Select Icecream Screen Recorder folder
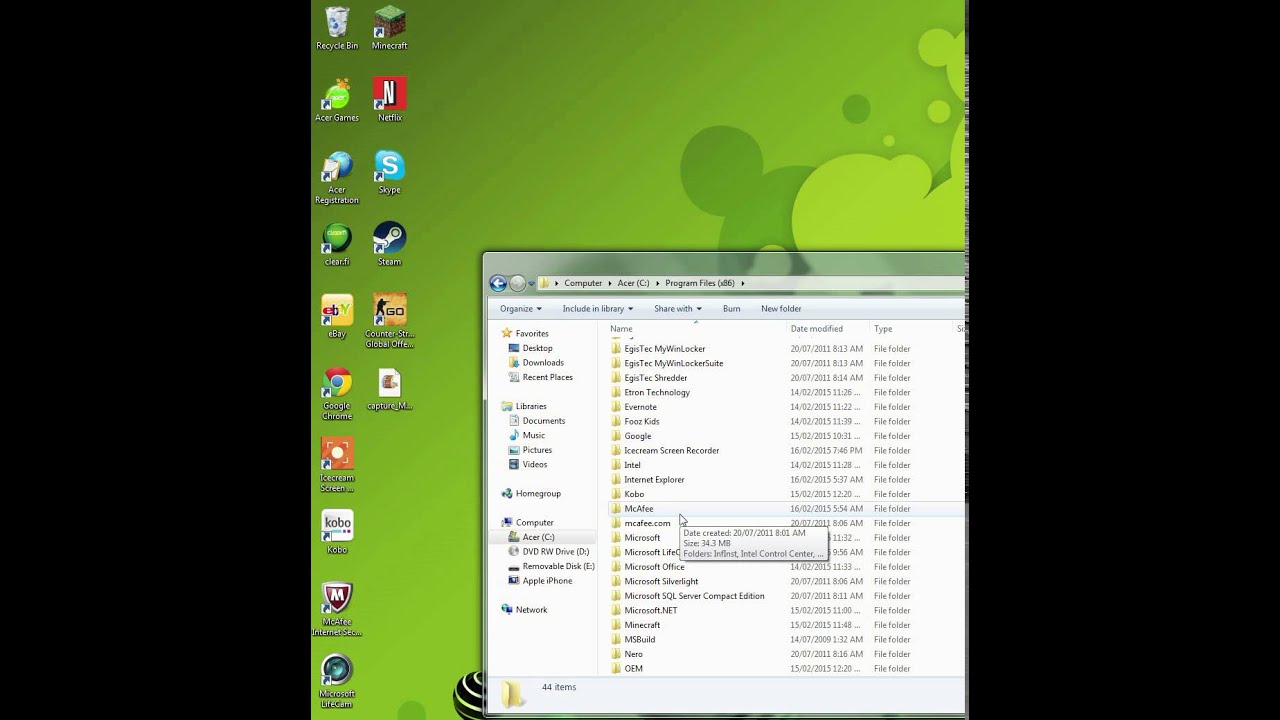The height and width of the screenshot is (720, 1280). tap(671, 451)
